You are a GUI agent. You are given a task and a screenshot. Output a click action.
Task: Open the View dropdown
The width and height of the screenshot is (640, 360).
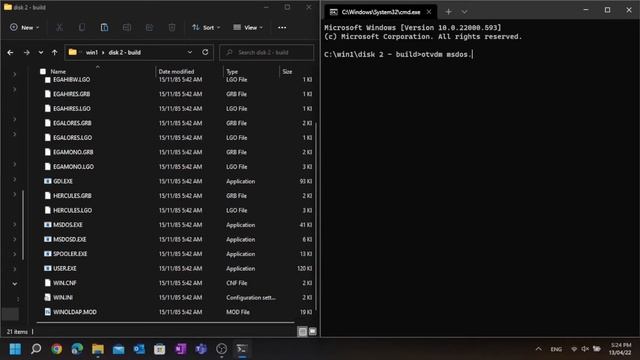coord(248,27)
